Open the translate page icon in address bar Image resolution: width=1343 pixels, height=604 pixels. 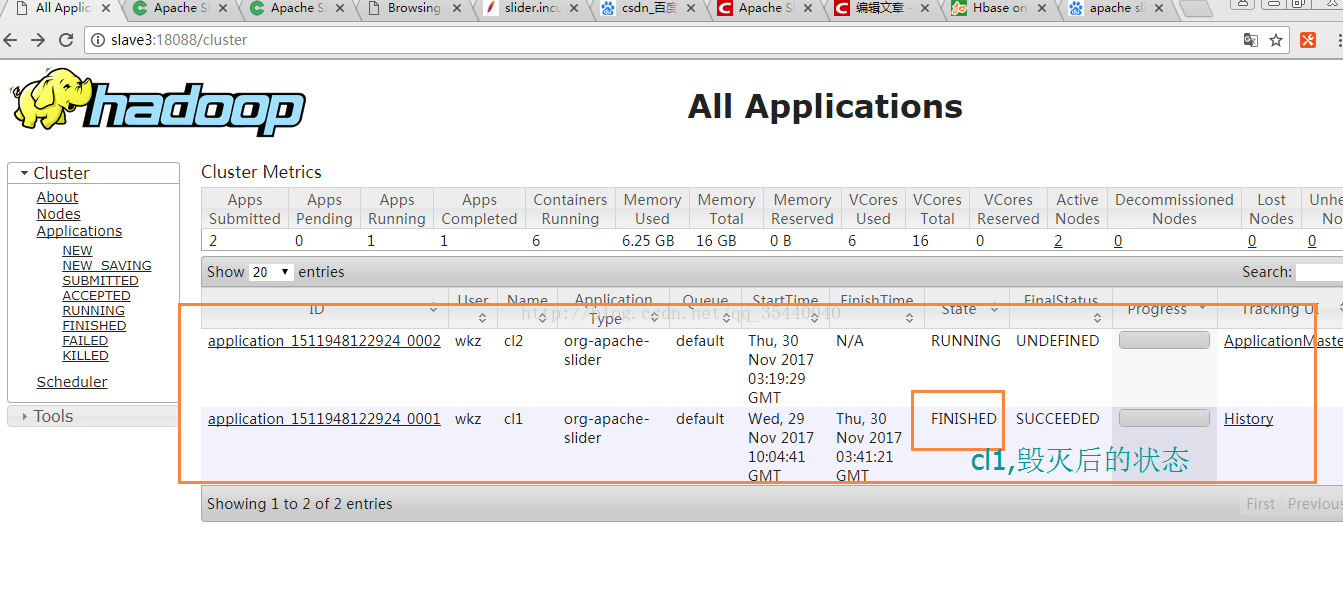(1251, 40)
